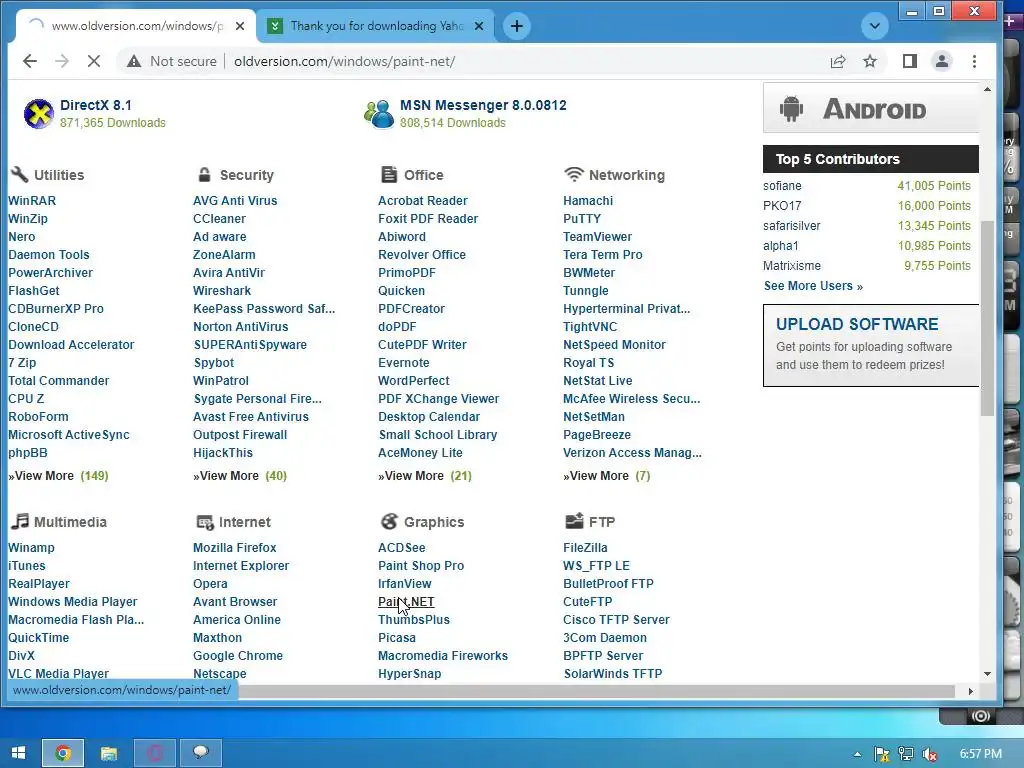Viewport: 1024px width, 768px height.
Task: Open the MSN Messenger 8.0.0812 link
Action: point(483,105)
